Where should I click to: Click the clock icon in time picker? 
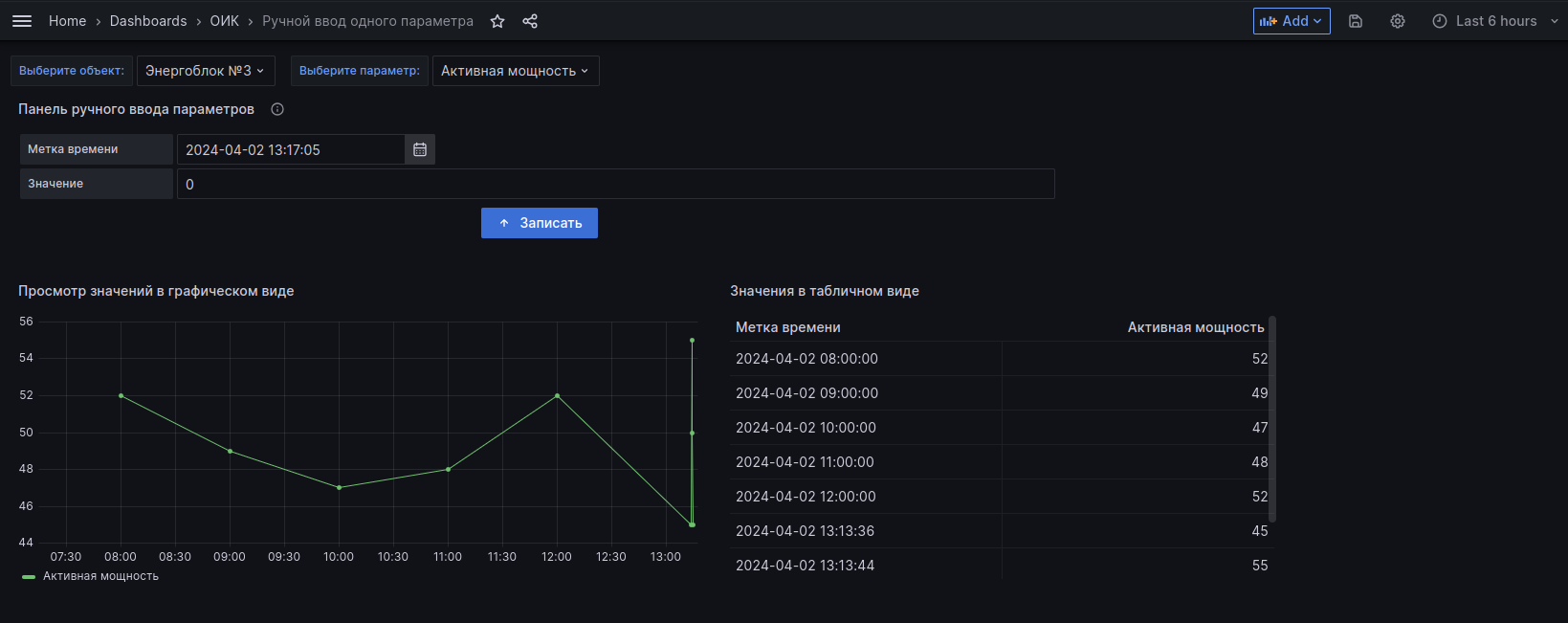pos(1439,21)
